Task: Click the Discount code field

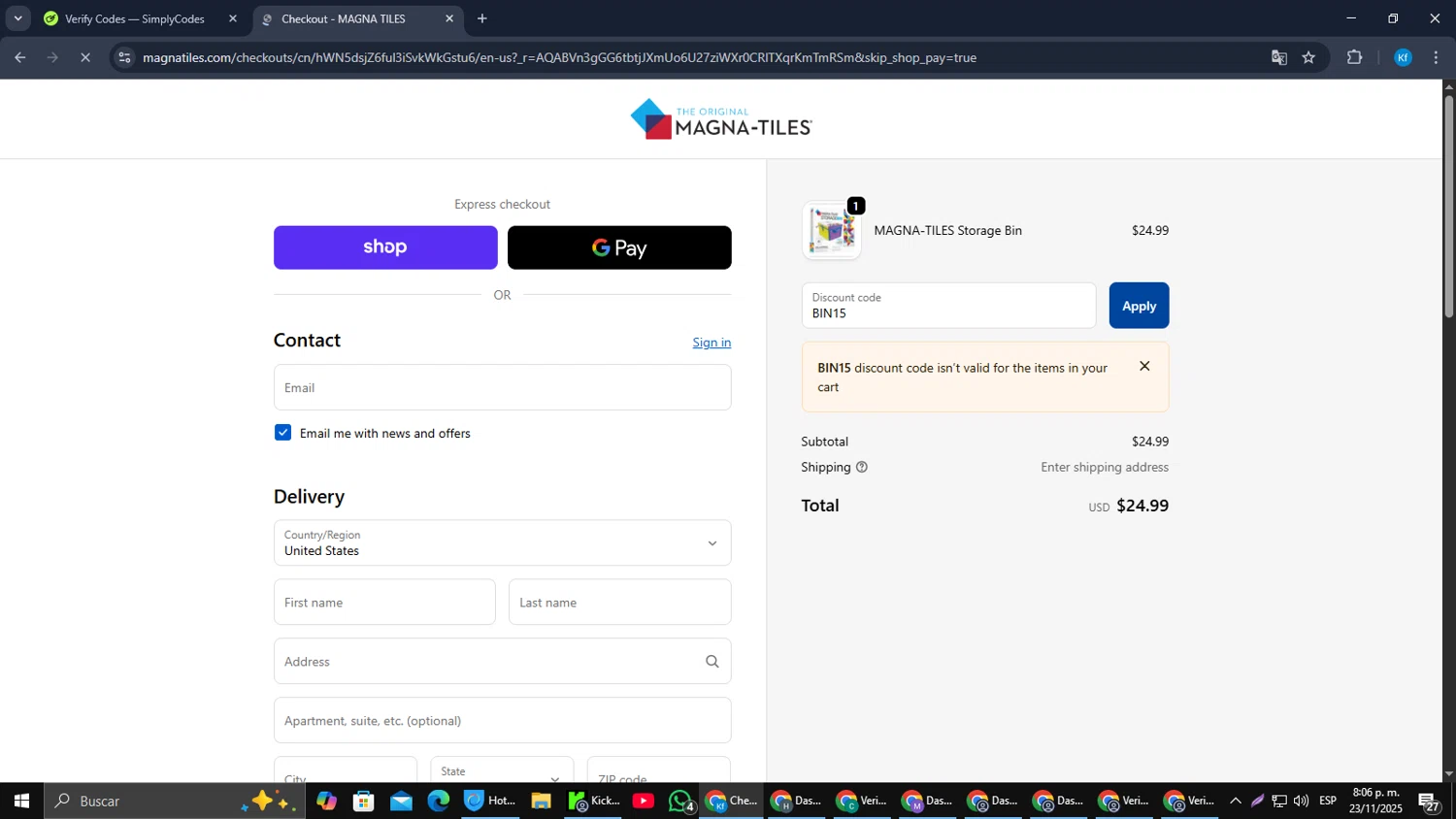Action: pyautogui.click(x=948, y=306)
